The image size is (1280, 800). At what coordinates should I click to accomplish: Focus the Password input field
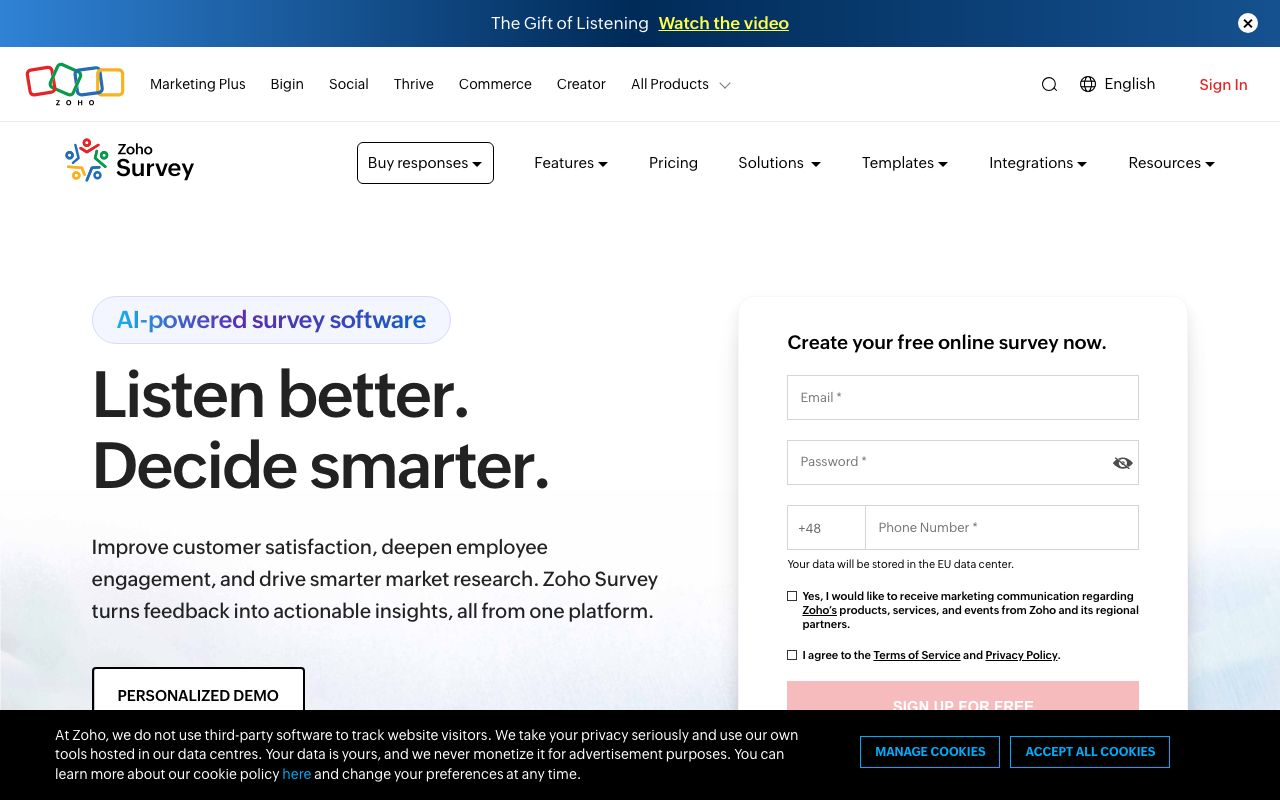coord(963,463)
